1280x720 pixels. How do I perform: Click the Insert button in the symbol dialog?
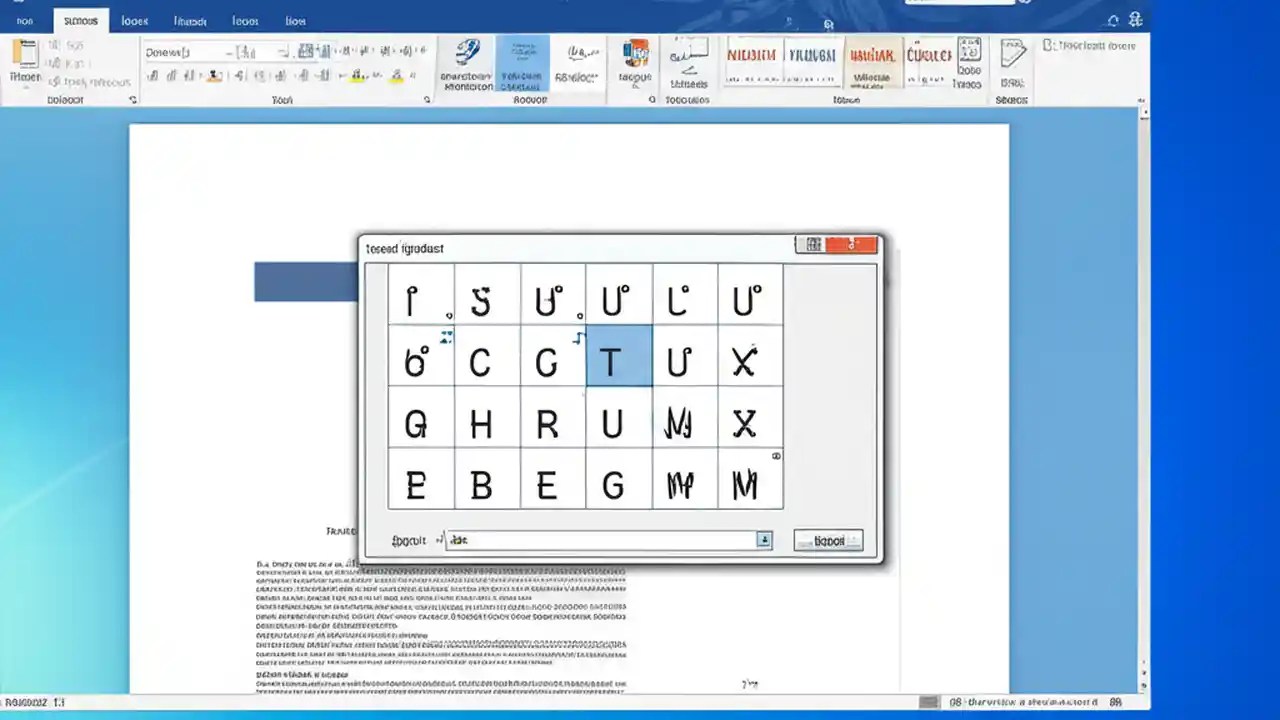click(828, 540)
